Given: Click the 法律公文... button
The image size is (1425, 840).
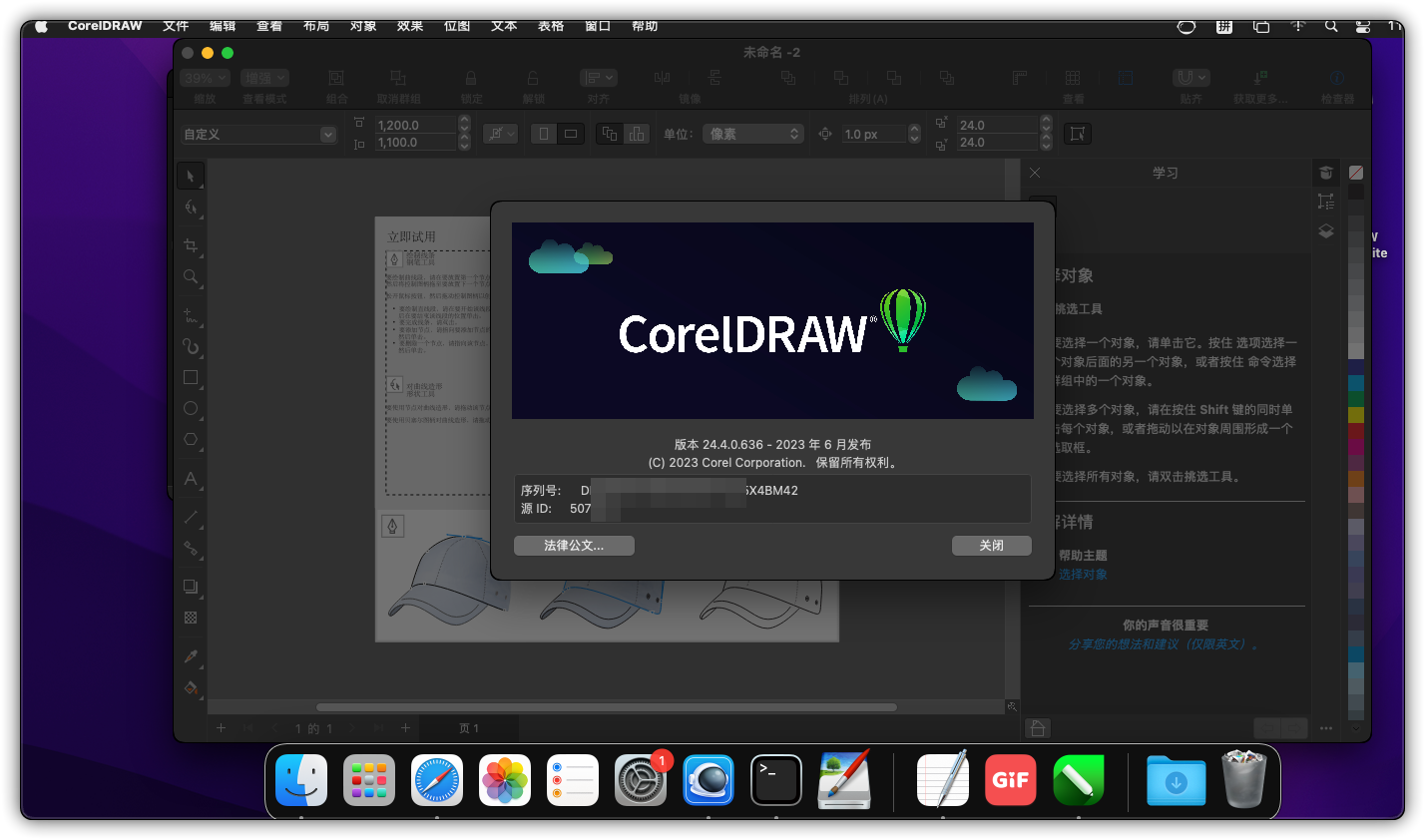Looking at the screenshot, I should tap(574, 546).
